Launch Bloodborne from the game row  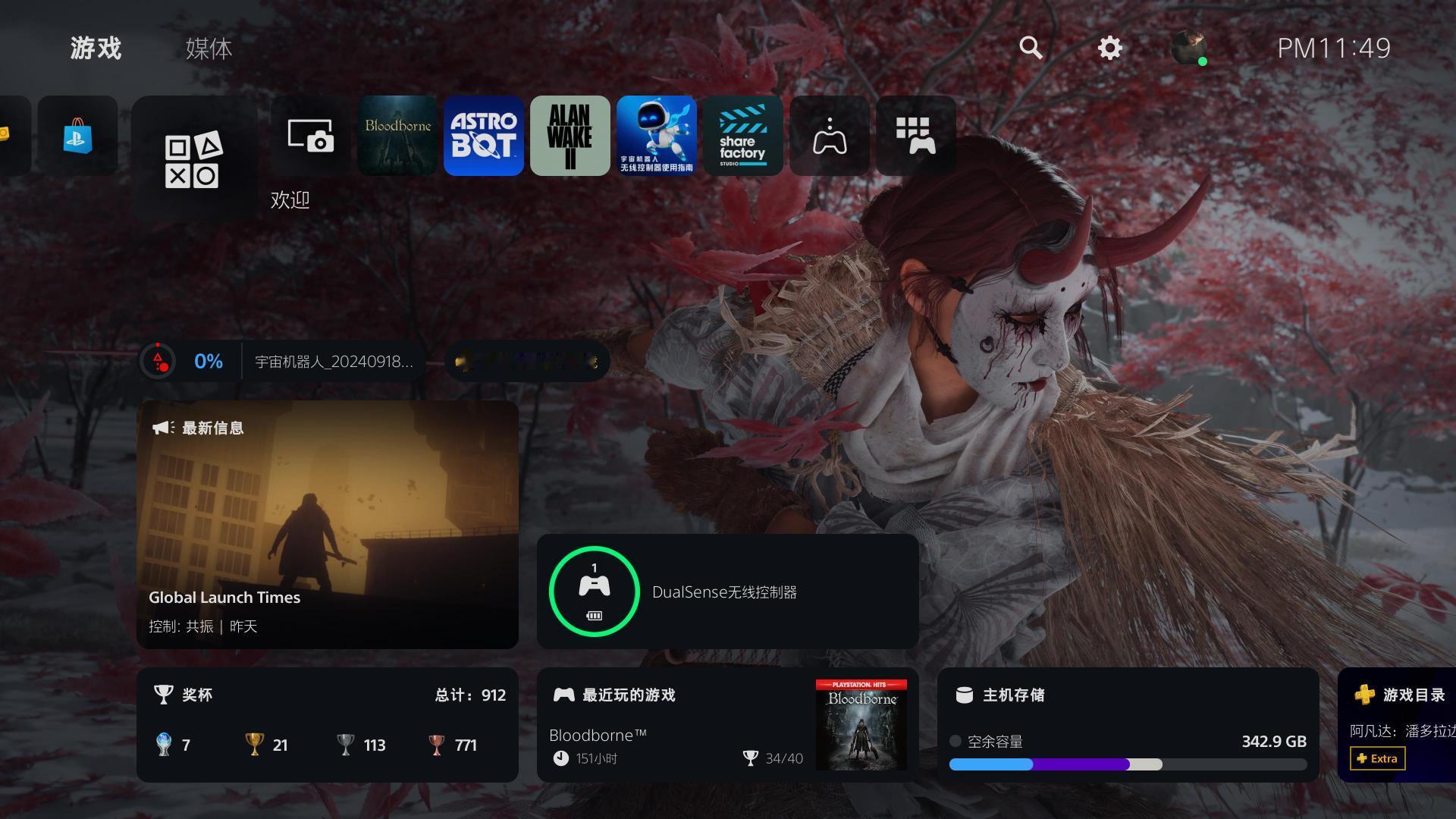click(x=397, y=136)
